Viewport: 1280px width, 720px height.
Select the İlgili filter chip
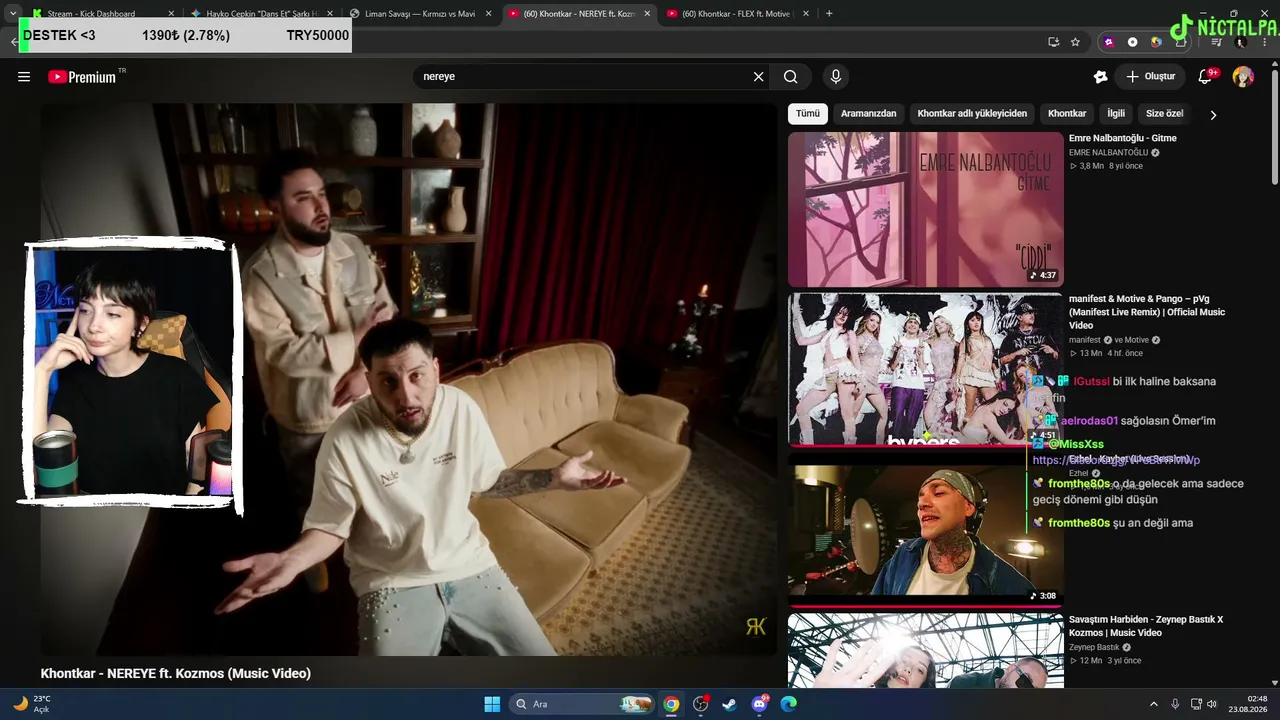1116,114
